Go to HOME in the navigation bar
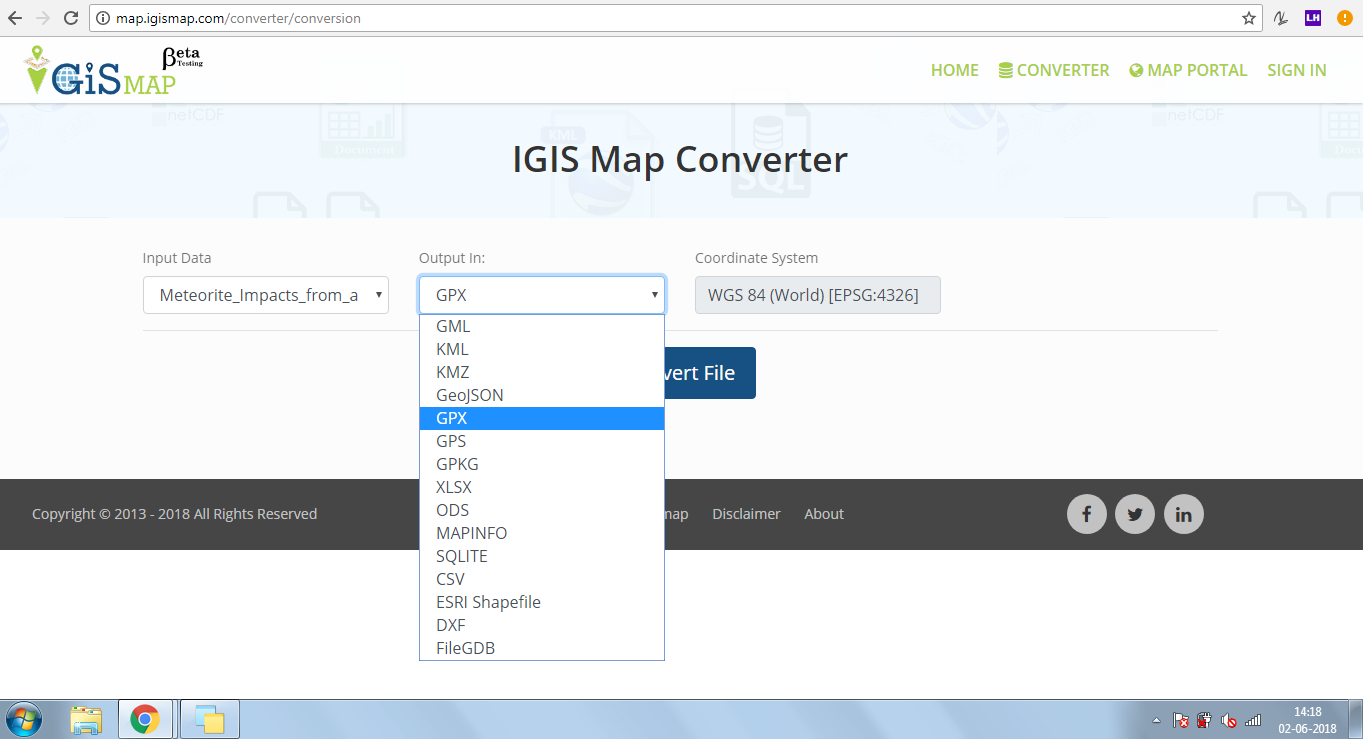1363x739 pixels. tap(954, 70)
